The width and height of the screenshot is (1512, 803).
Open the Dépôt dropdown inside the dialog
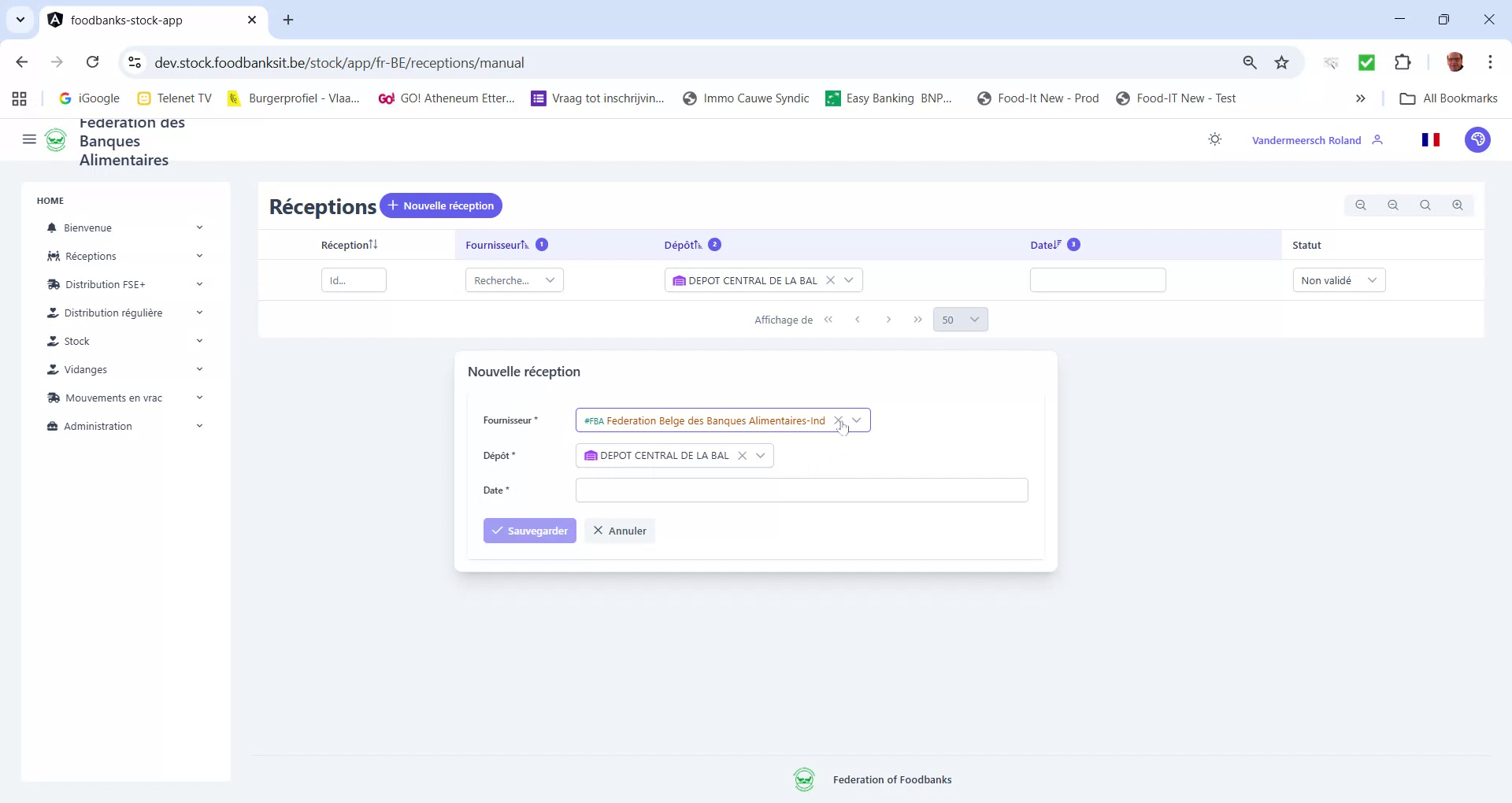(760, 455)
